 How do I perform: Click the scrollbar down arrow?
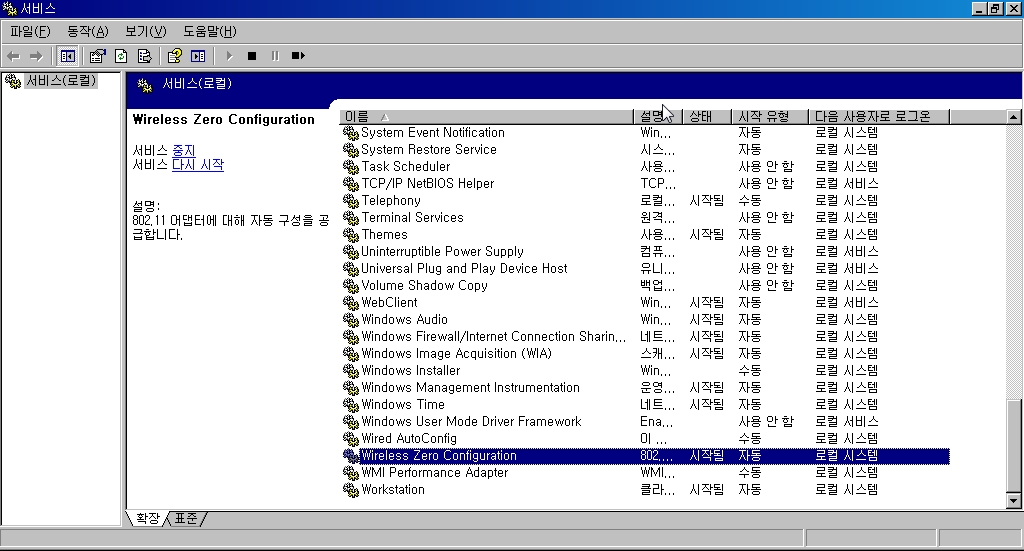click(x=1014, y=501)
